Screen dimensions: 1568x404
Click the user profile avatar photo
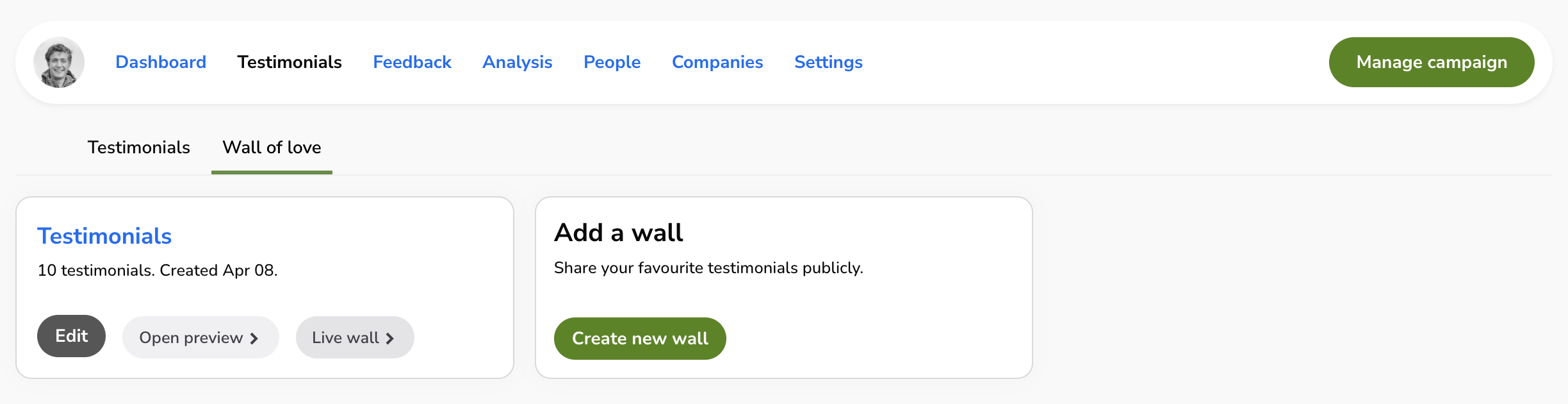tap(59, 62)
